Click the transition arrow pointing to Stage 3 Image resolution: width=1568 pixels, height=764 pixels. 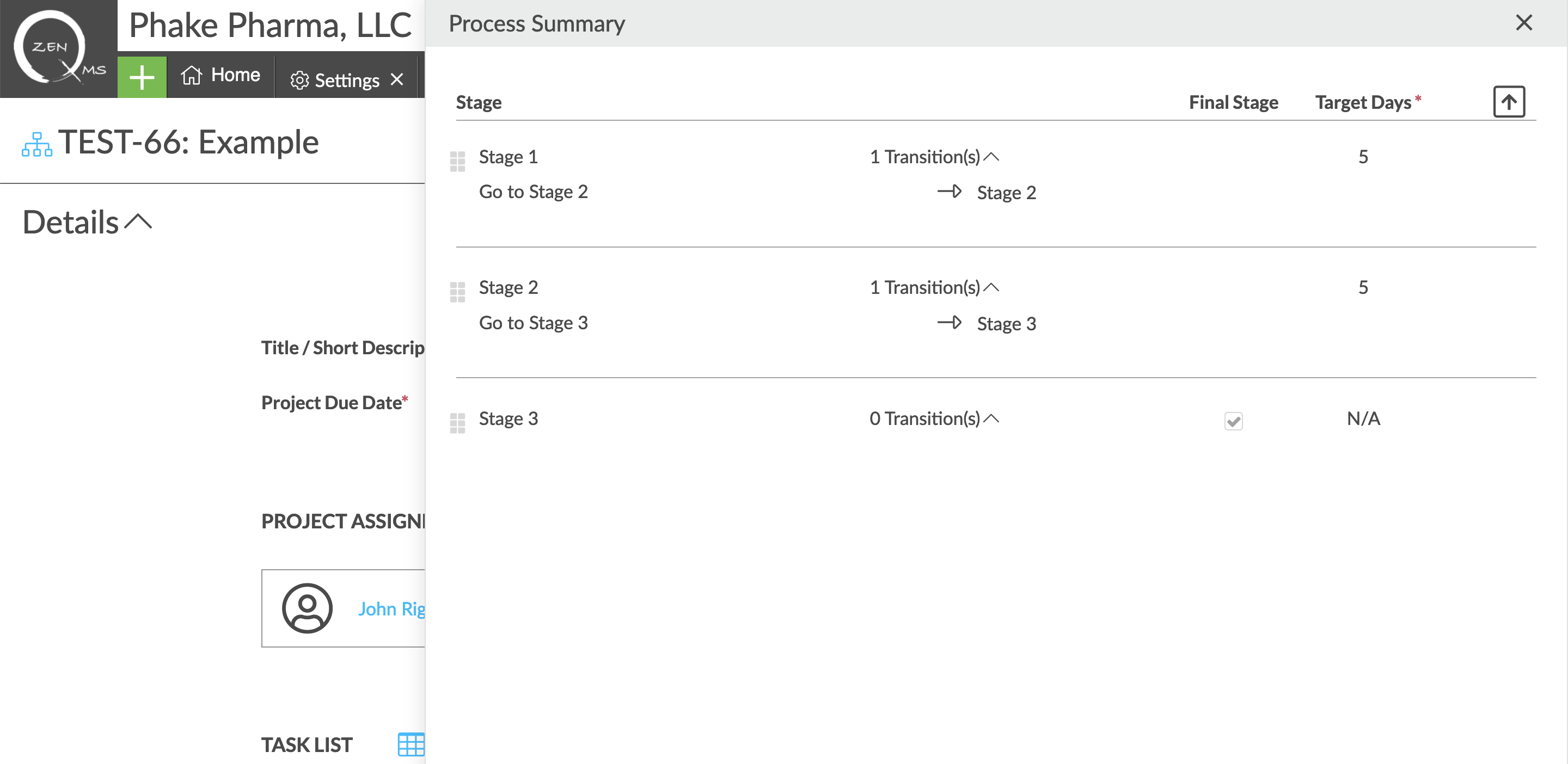(951, 323)
